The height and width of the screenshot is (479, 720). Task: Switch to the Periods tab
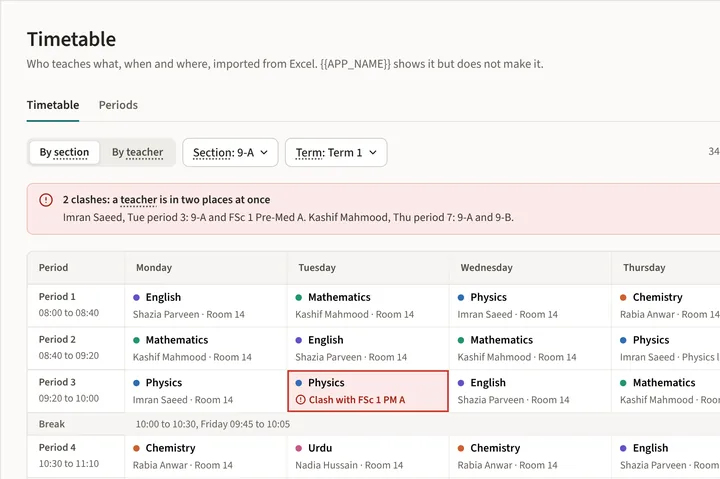click(x=118, y=105)
